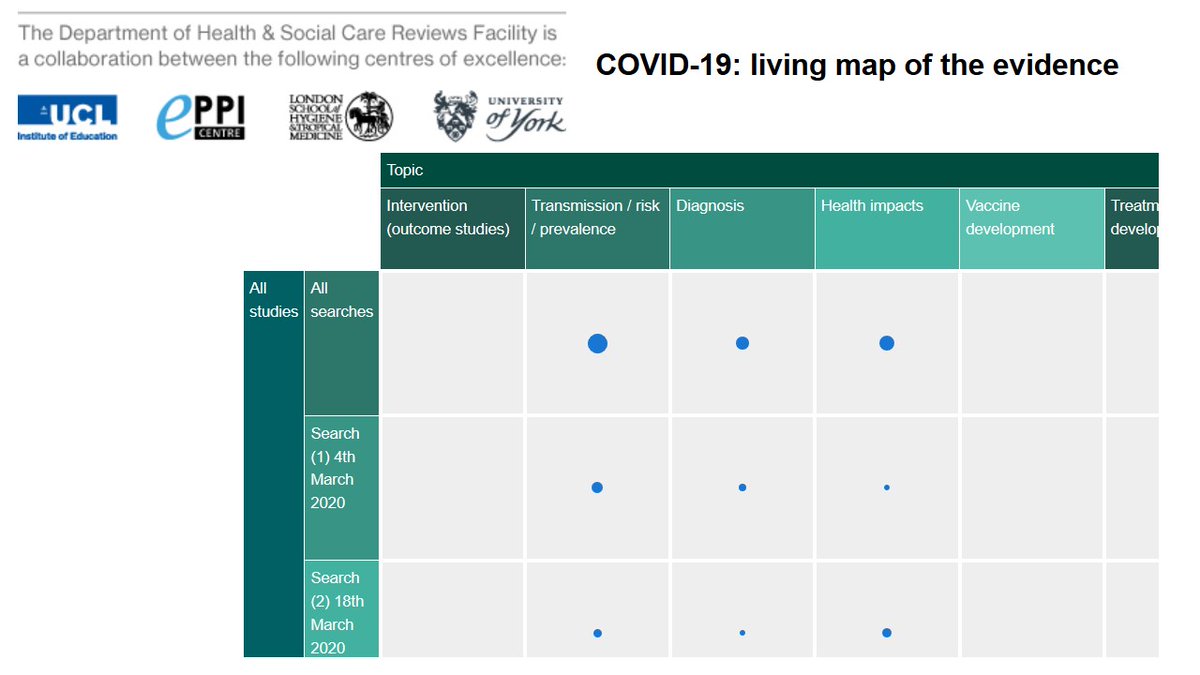Select the Topic header bar

click(404, 170)
